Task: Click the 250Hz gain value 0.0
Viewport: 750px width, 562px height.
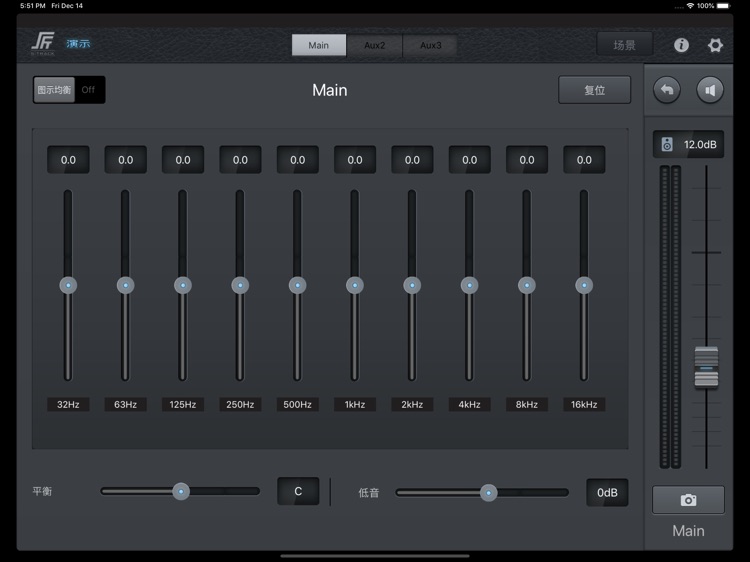Action: click(x=240, y=160)
